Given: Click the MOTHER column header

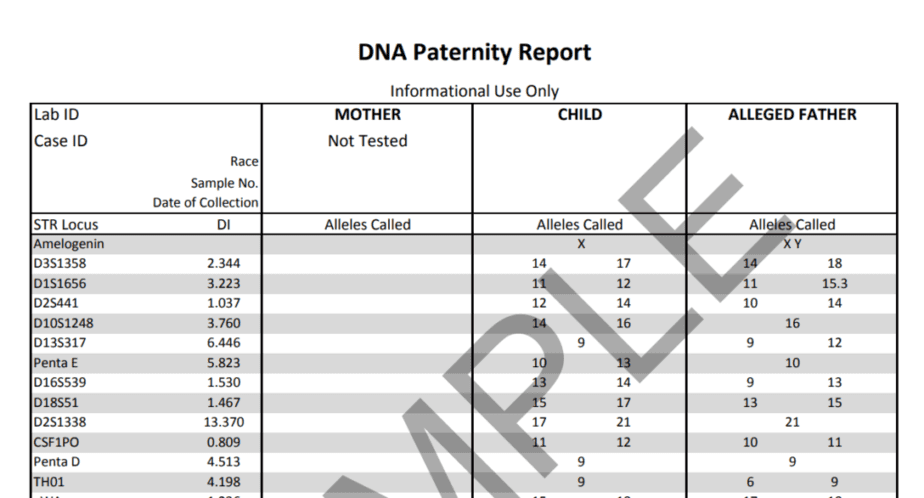Looking at the screenshot, I should pos(368,114).
